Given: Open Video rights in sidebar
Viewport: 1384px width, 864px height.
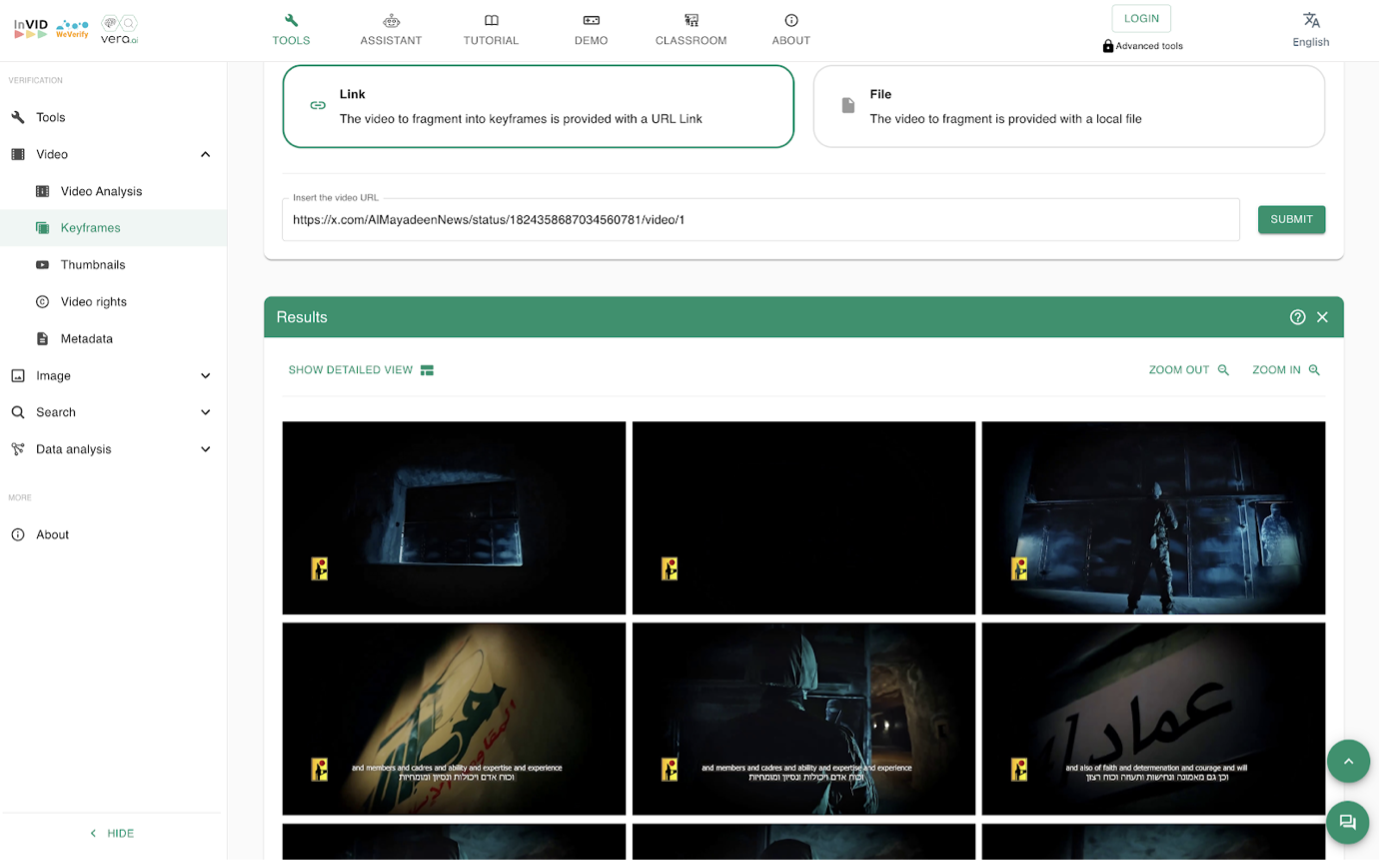Looking at the screenshot, I should pos(114,302).
